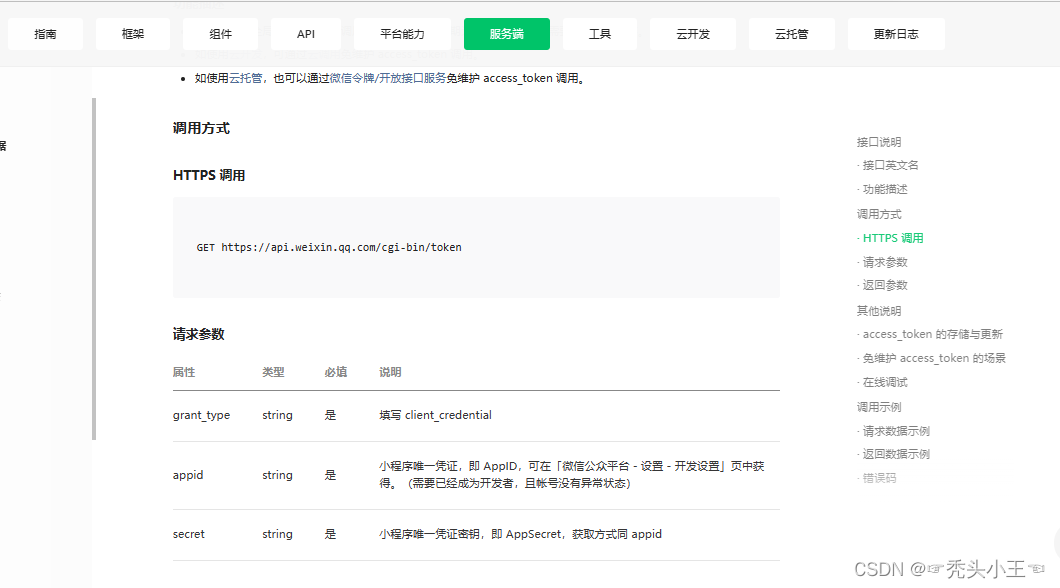Jump to 接口说明 in outline
Viewport: 1060px width, 588px height.
(879, 142)
